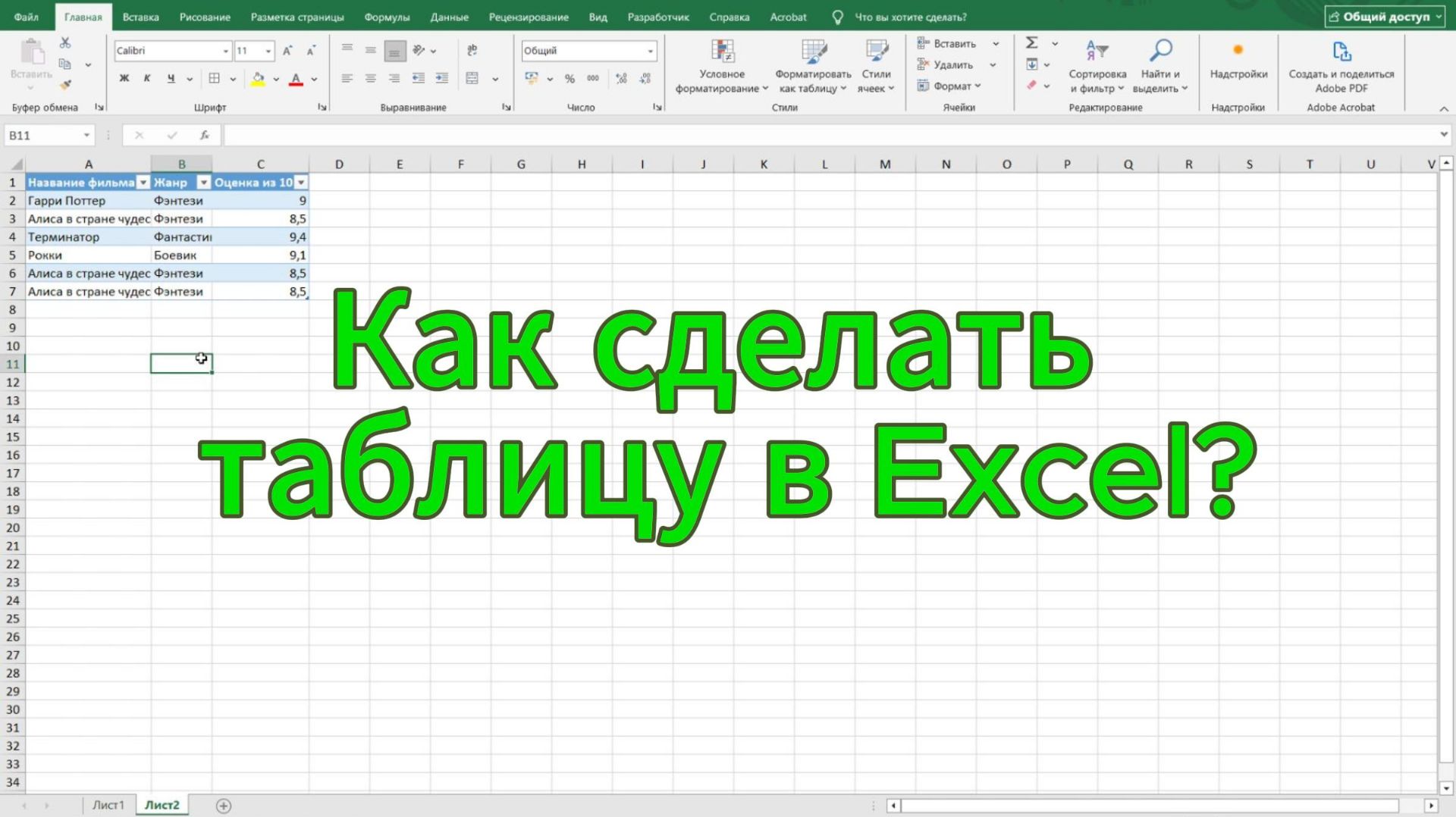Image resolution: width=1456 pixels, height=817 pixels.
Task: Collapse the ribbon with the chevron
Action: (x=1444, y=109)
